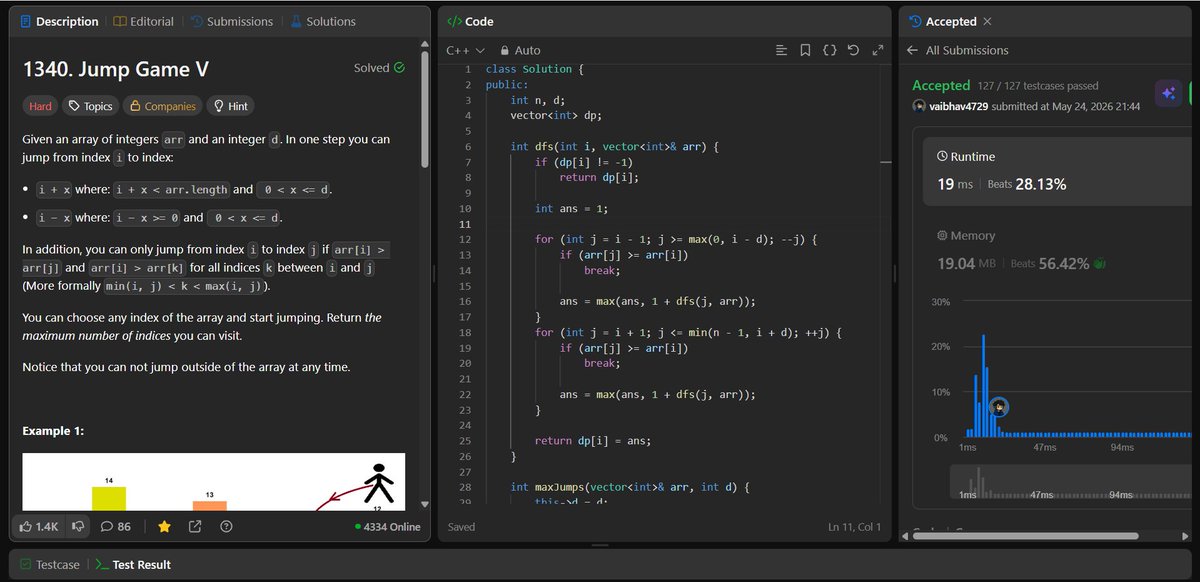
Task: Click the 19.04 MB memory value
Action: click(966, 263)
